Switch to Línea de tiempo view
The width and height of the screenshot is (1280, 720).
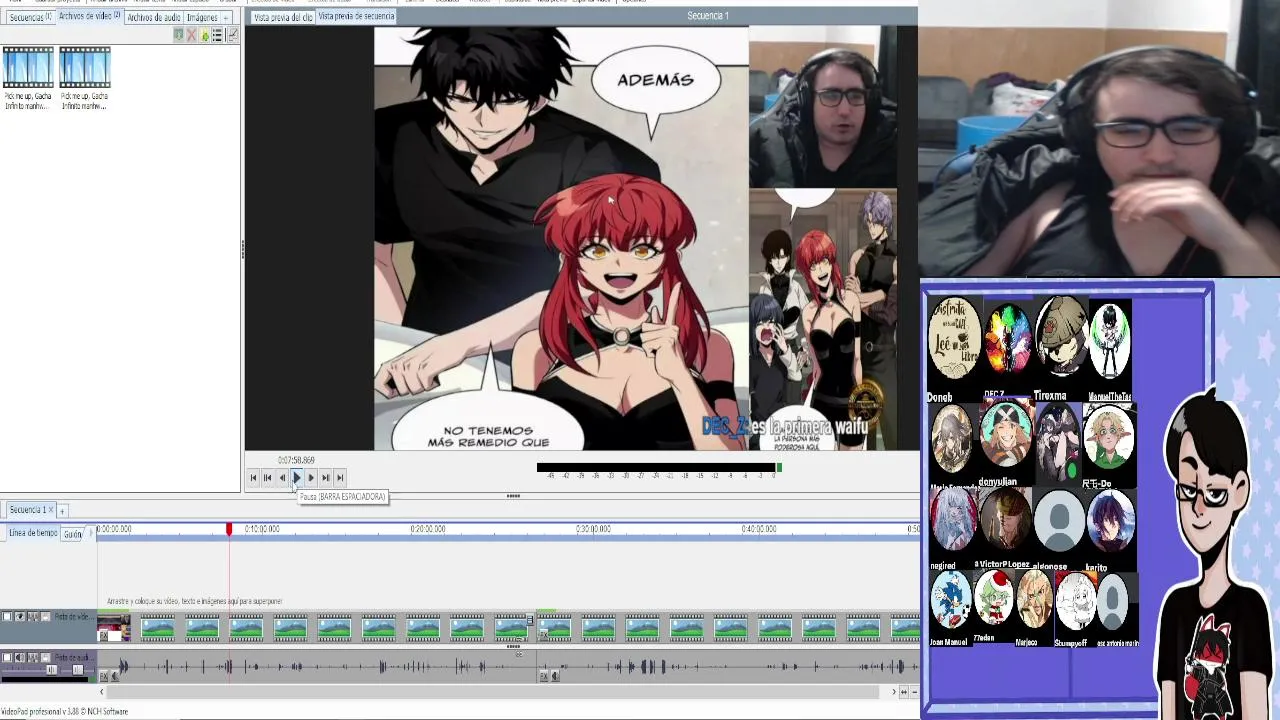pyautogui.click(x=33, y=533)
